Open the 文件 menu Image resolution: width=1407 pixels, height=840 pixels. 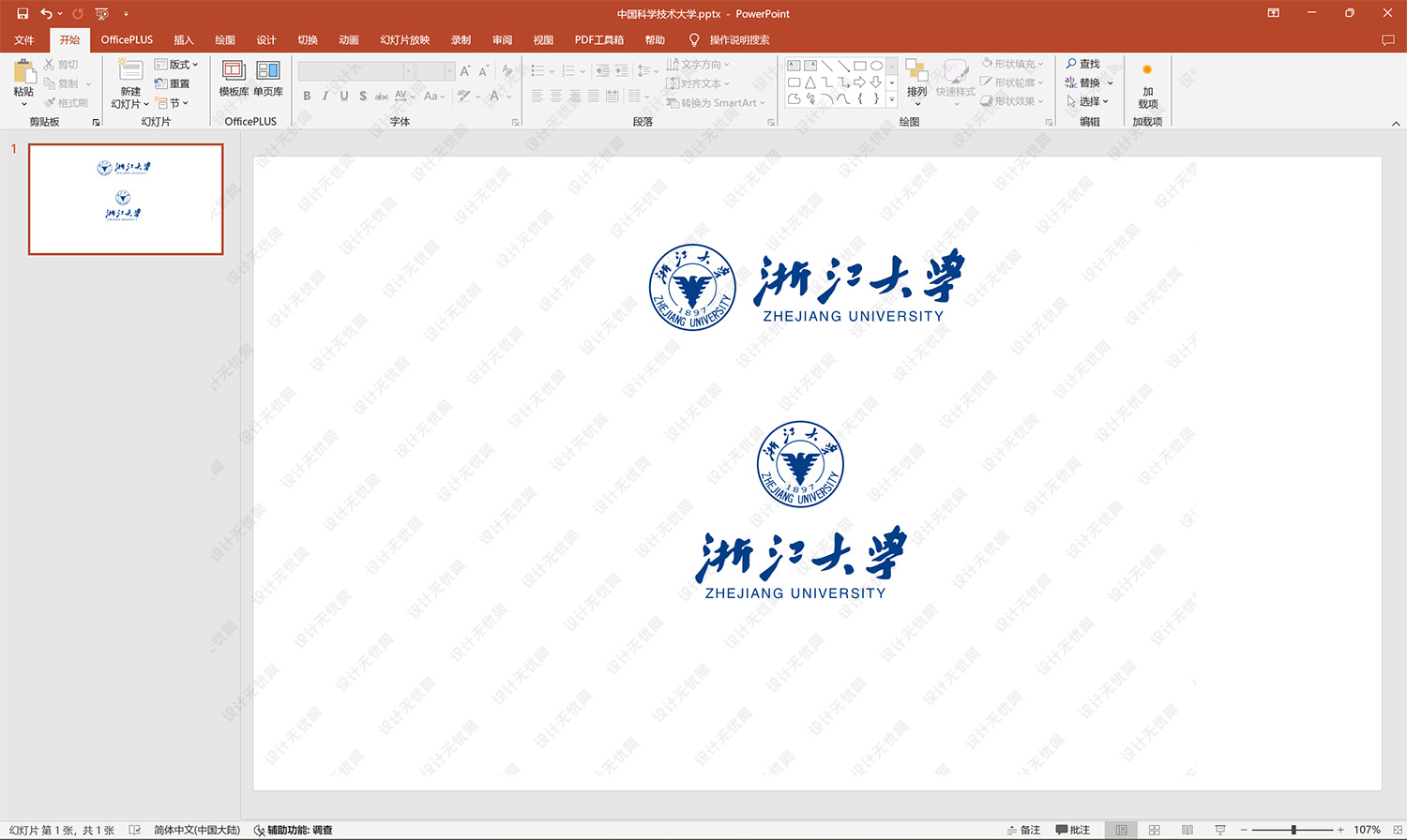click(x=24, y=39)
